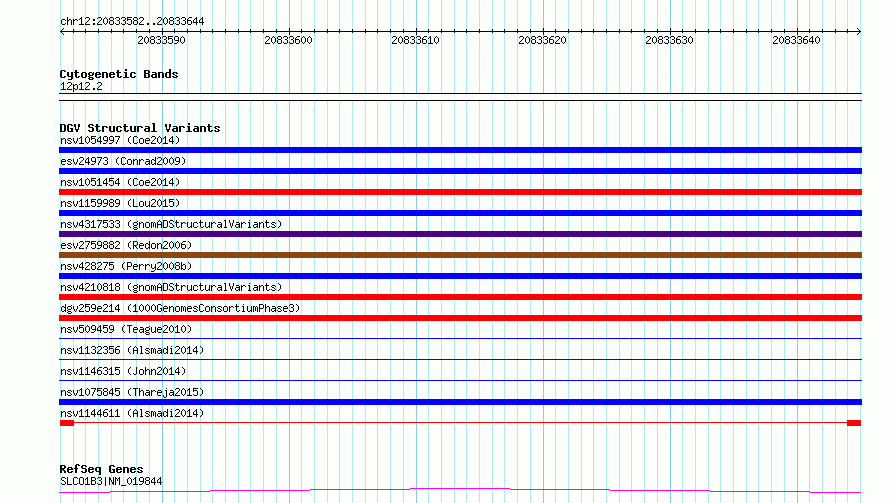Open variant nsv509459 (Teague2010) label

(x=126, y=329)
